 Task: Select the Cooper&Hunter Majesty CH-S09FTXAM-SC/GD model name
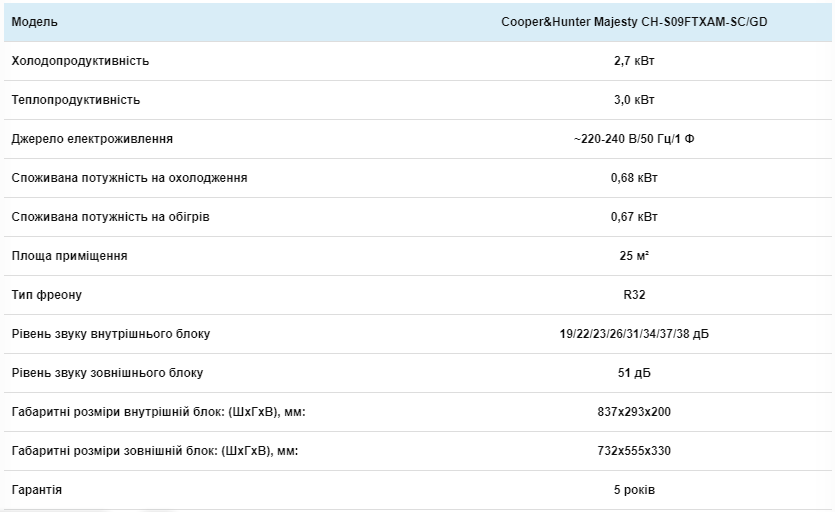click(x=634, y=22)
